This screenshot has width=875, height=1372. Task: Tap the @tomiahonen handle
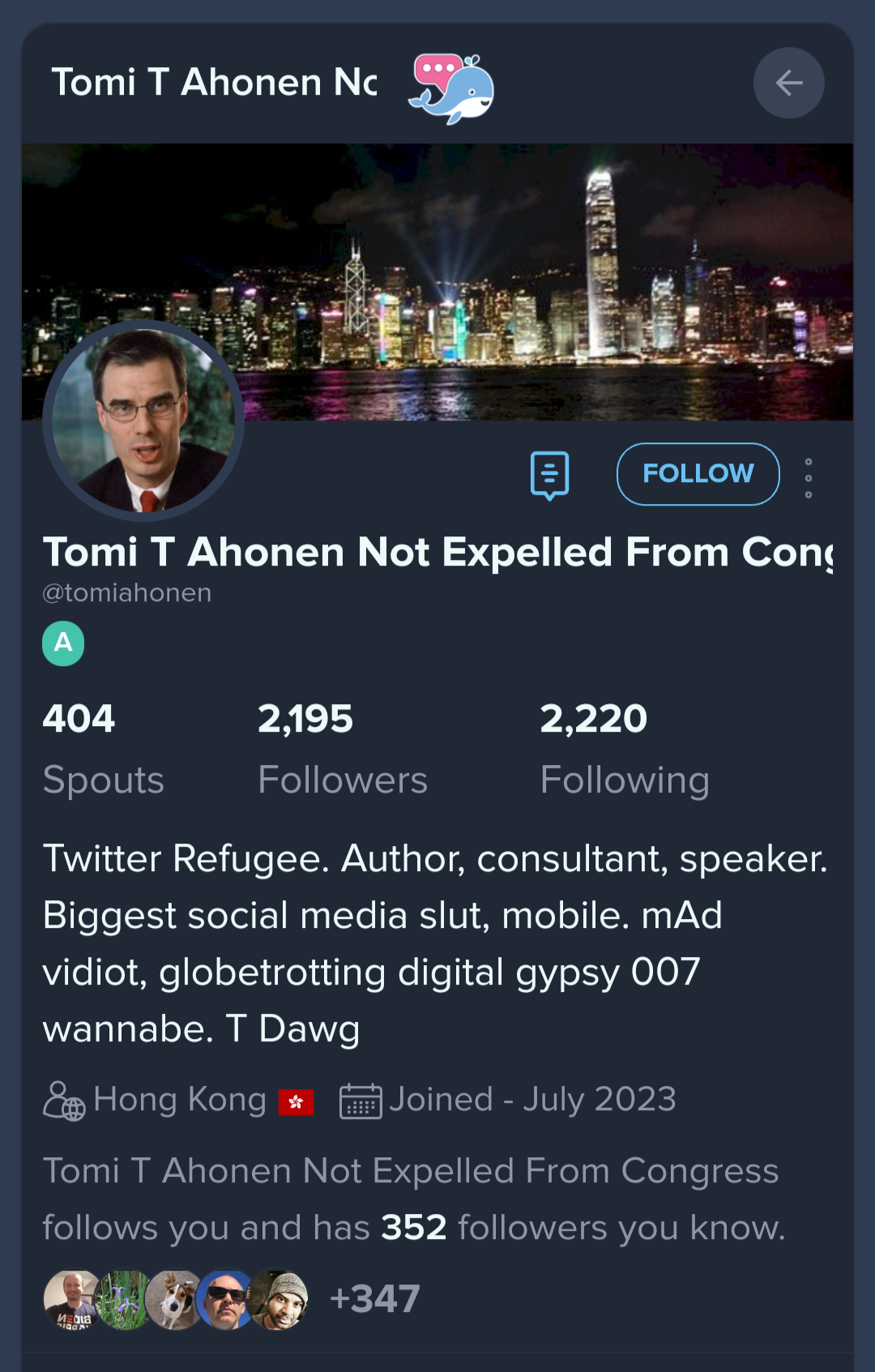127,593
